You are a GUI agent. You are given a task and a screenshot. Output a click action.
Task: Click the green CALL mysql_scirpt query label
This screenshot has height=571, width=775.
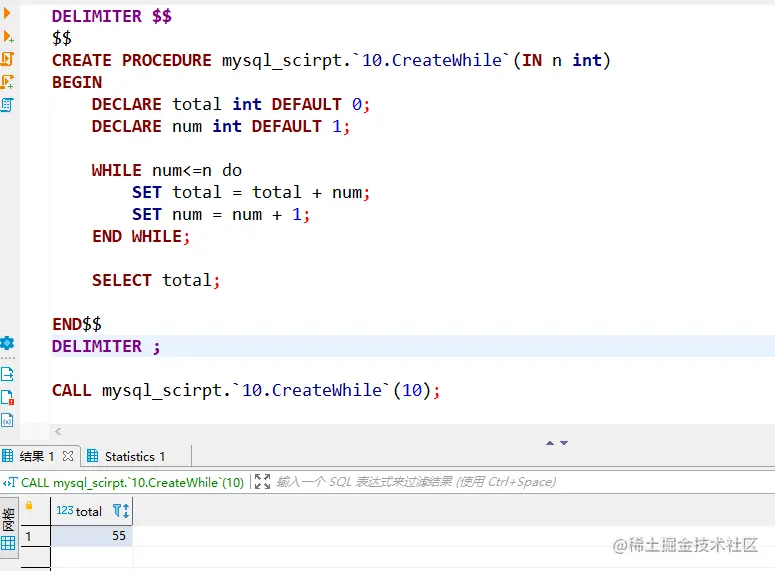pyautogui.click(x=132, y=482)
